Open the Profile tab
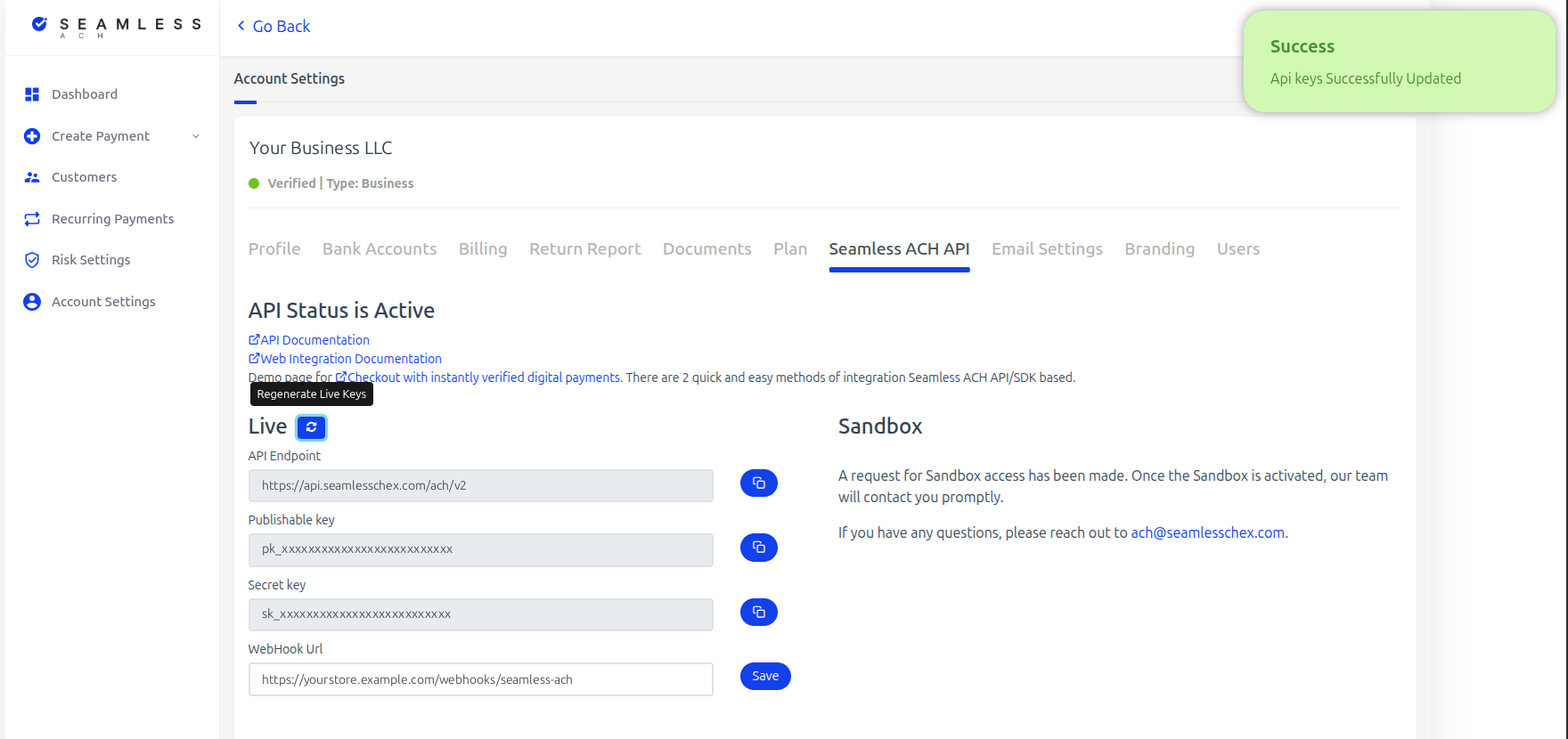The image size is (1568, 739). (274, 249)
